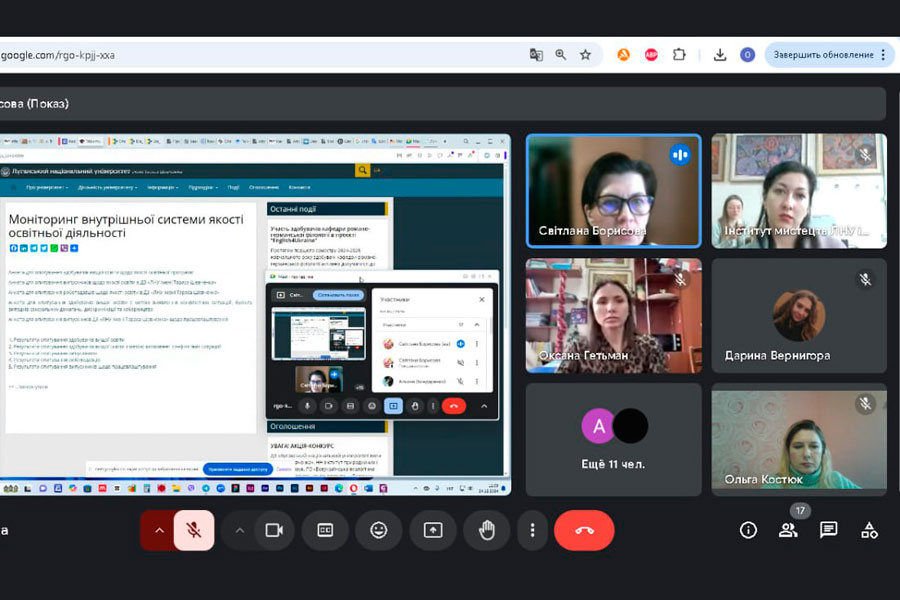Click the microphone icon in nested Meet window

[307, 406]
